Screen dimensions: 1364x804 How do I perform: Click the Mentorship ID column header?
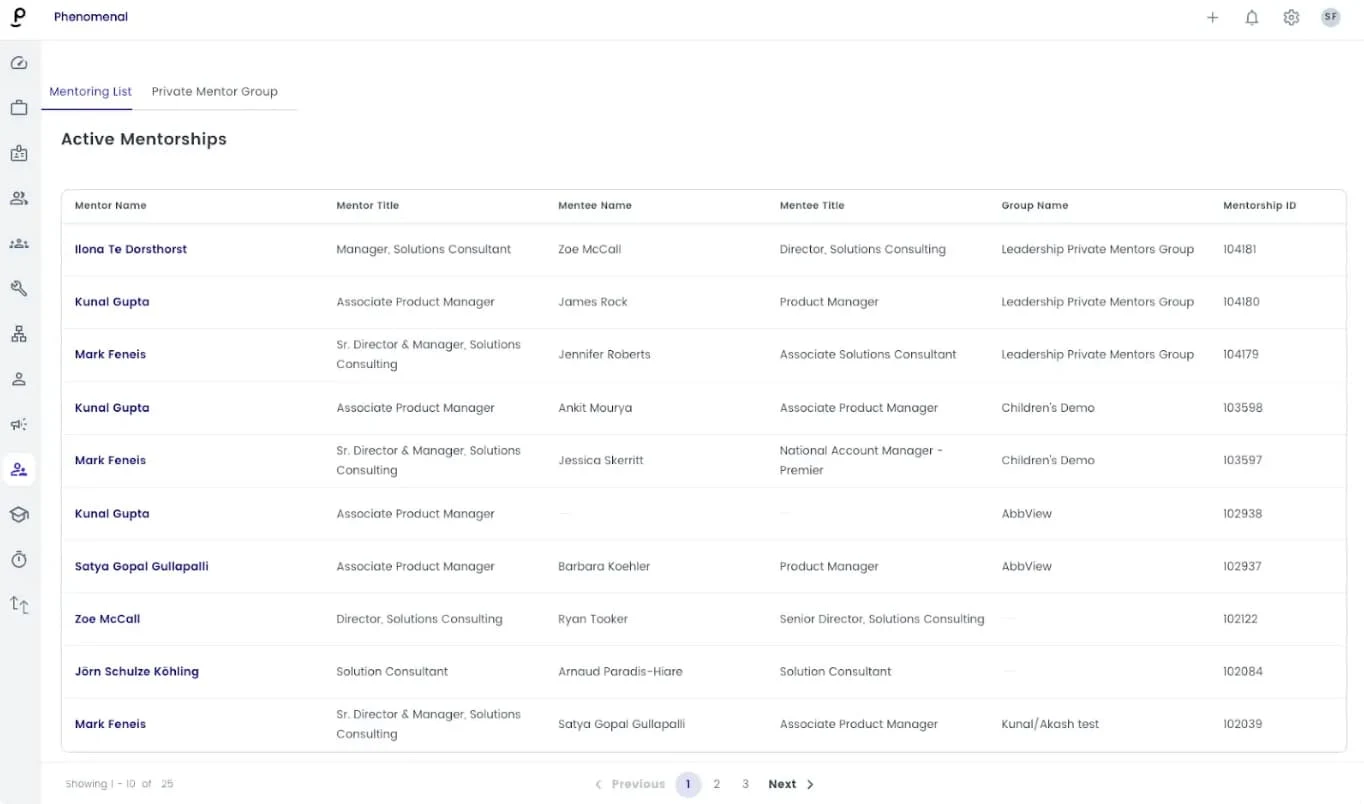tap(1260, 205)
